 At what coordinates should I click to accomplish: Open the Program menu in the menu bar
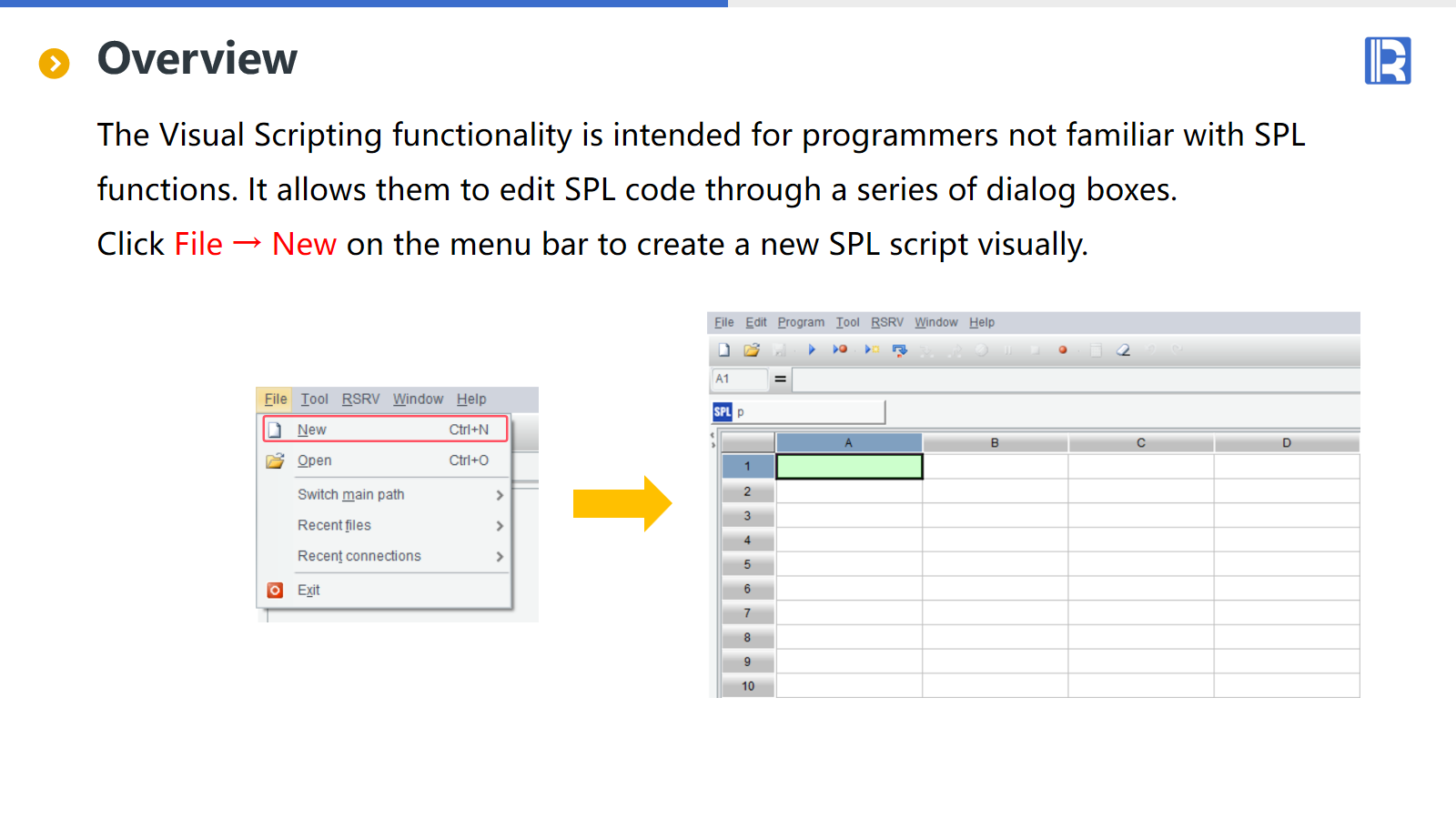tap(801, 322)
